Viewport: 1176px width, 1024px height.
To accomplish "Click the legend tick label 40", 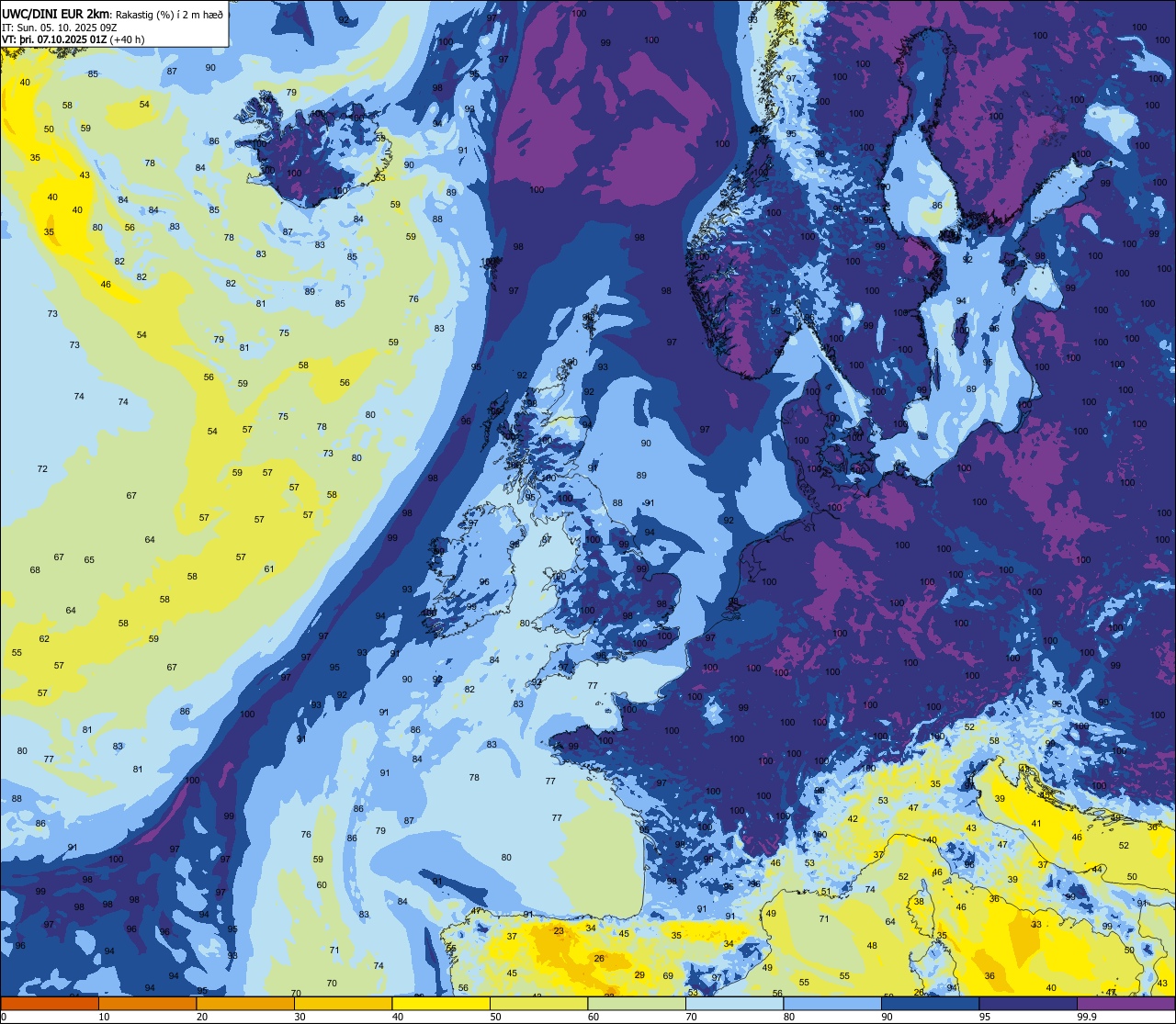I will [x=398, y=1017].
